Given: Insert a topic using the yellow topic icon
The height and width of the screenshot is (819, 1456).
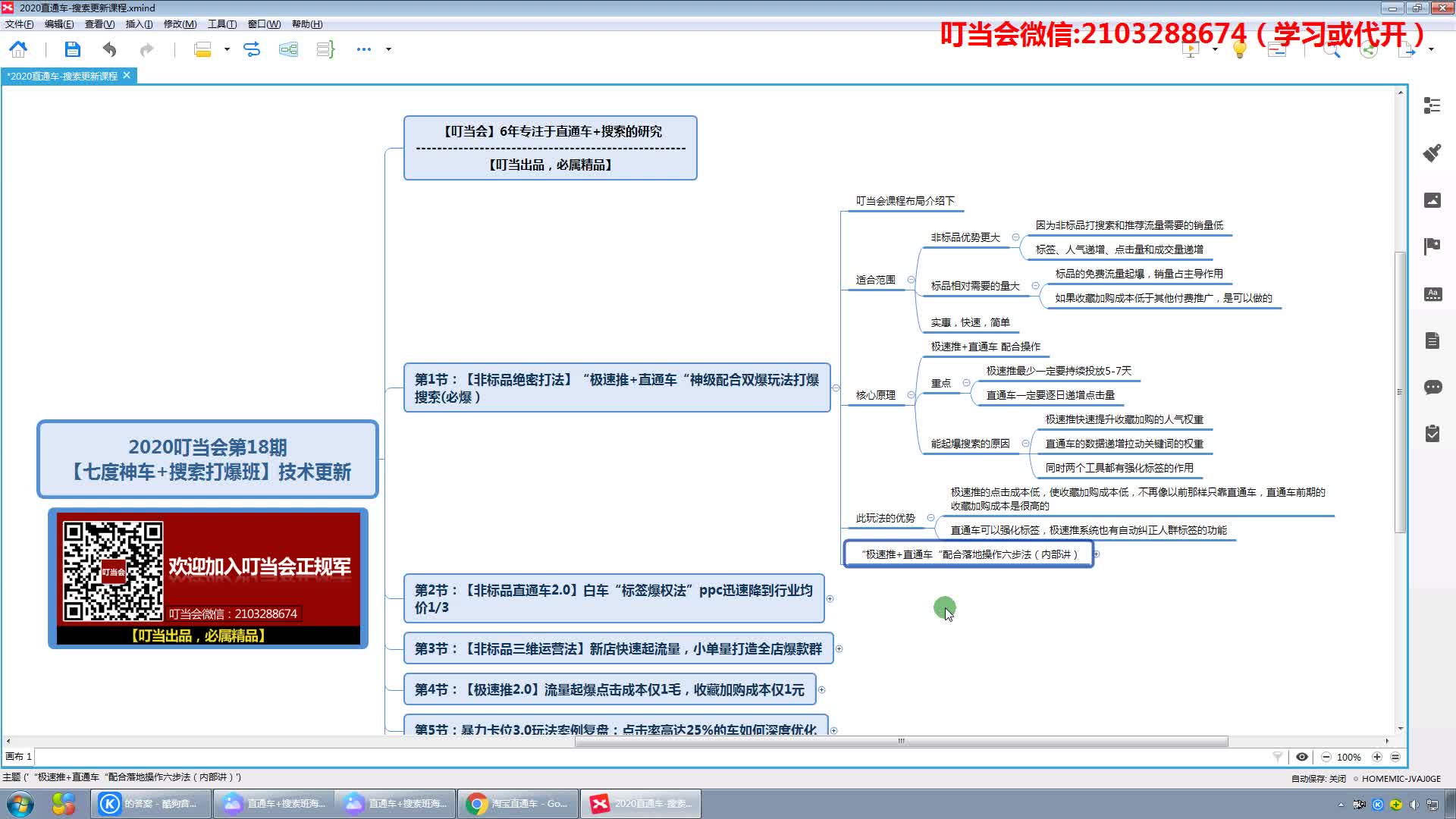Looking at the screenshot, I should [202, 49].
